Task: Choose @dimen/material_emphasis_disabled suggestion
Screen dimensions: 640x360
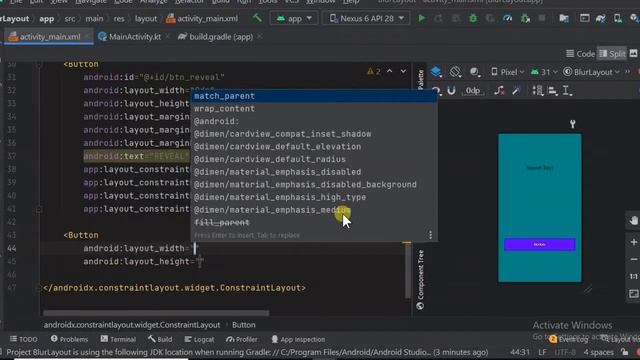Action: (x=314, y=172)
